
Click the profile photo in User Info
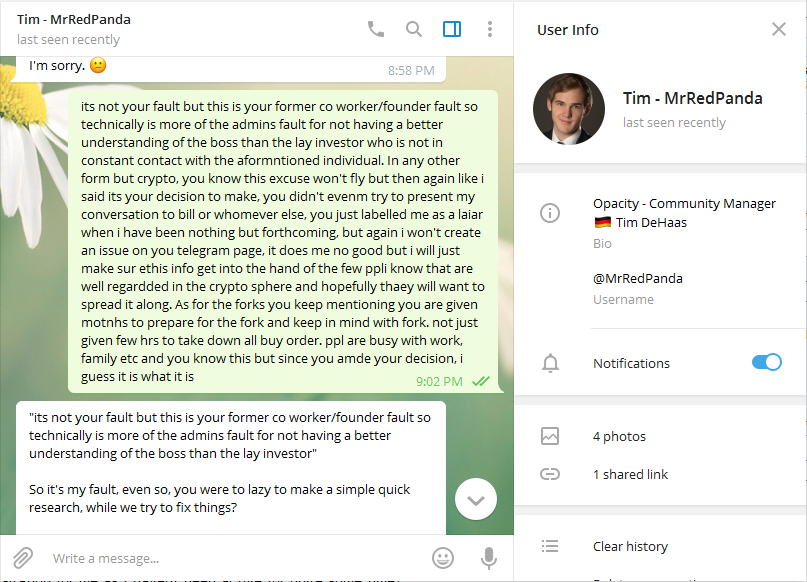click(x=569, y=109)
